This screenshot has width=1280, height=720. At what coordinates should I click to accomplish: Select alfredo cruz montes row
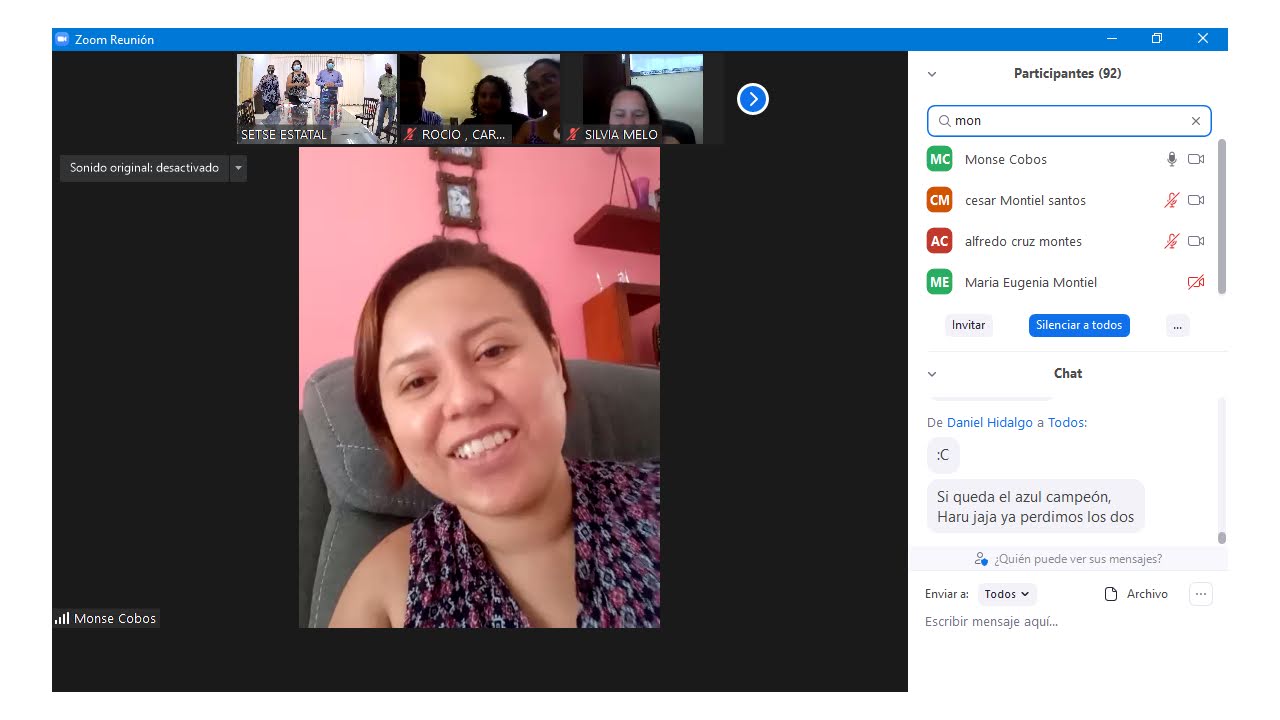[1068, 241]
